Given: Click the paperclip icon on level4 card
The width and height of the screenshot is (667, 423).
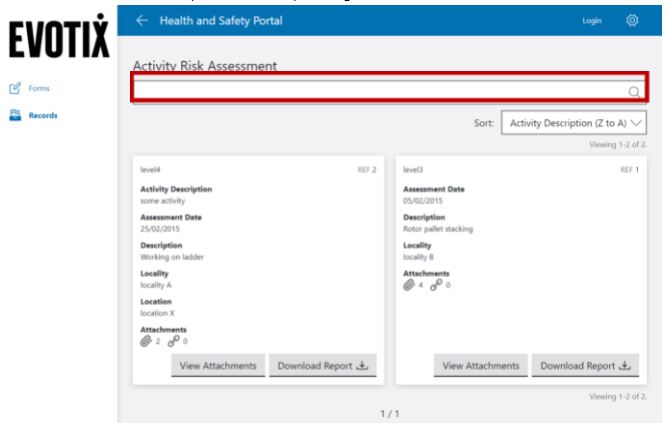Looking at the screenshot, I should click(147, 342).
